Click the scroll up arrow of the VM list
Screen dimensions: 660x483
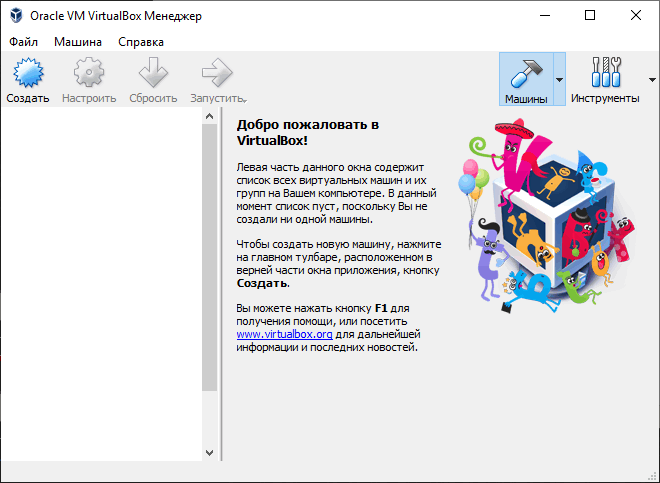pyautogui.click(x=210, y=116)
